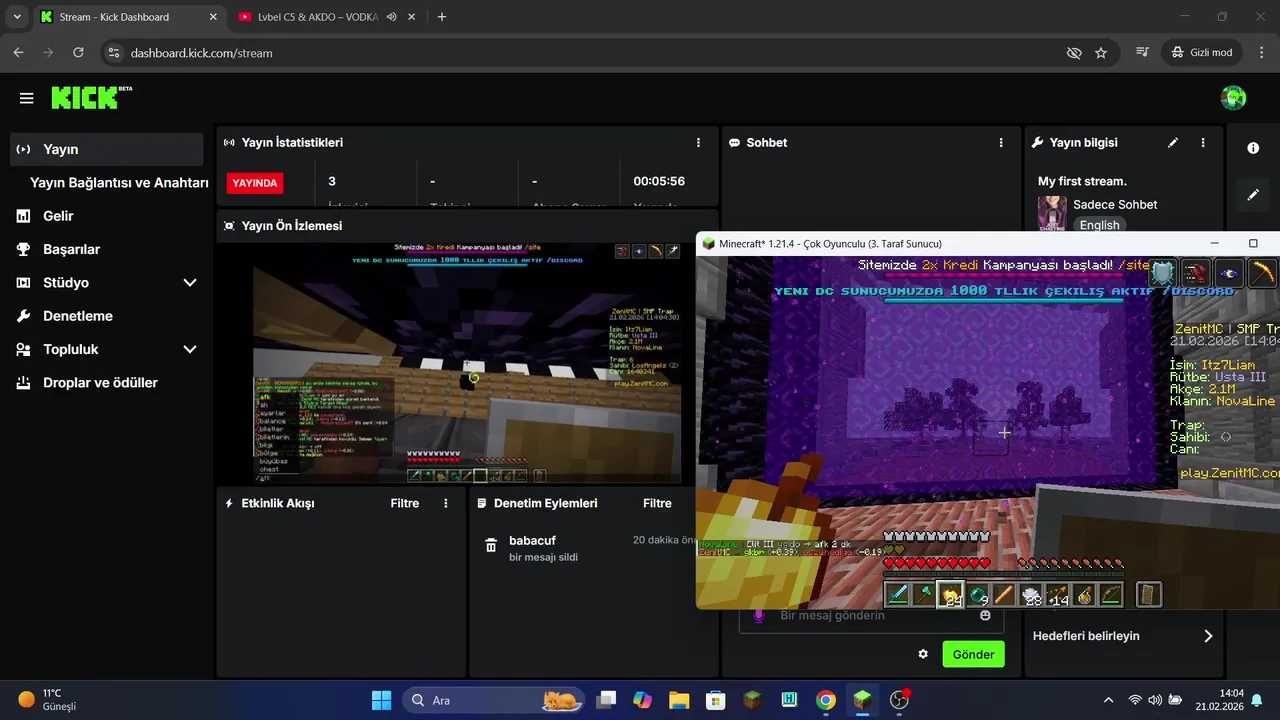The height and width of the screenshot is (720, 1280).
Task: Select the golden apple hotbar slot in Minecraft
Action: 950,595
